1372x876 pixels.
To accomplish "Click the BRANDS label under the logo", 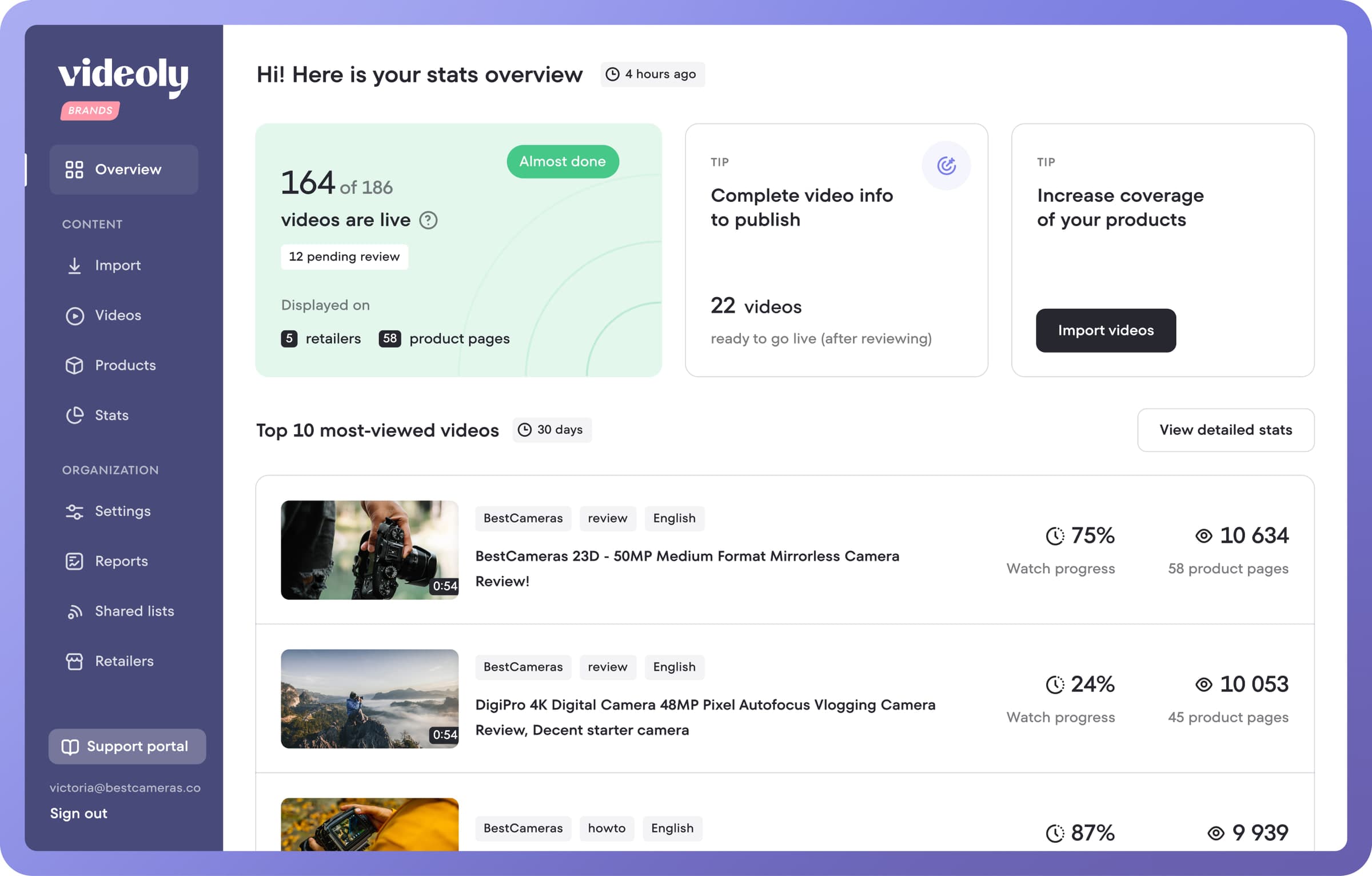I will point(90,110).
